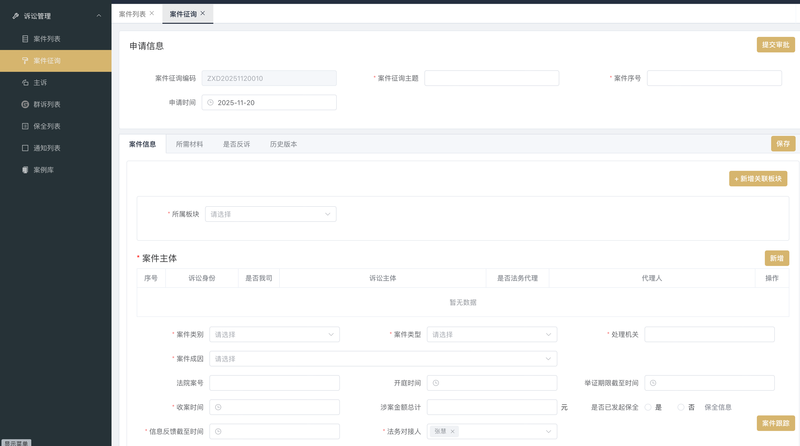The width and height of the screenshot is (800, 446).
Task: Click the 提交审批 button
Action: coord(776,45)
